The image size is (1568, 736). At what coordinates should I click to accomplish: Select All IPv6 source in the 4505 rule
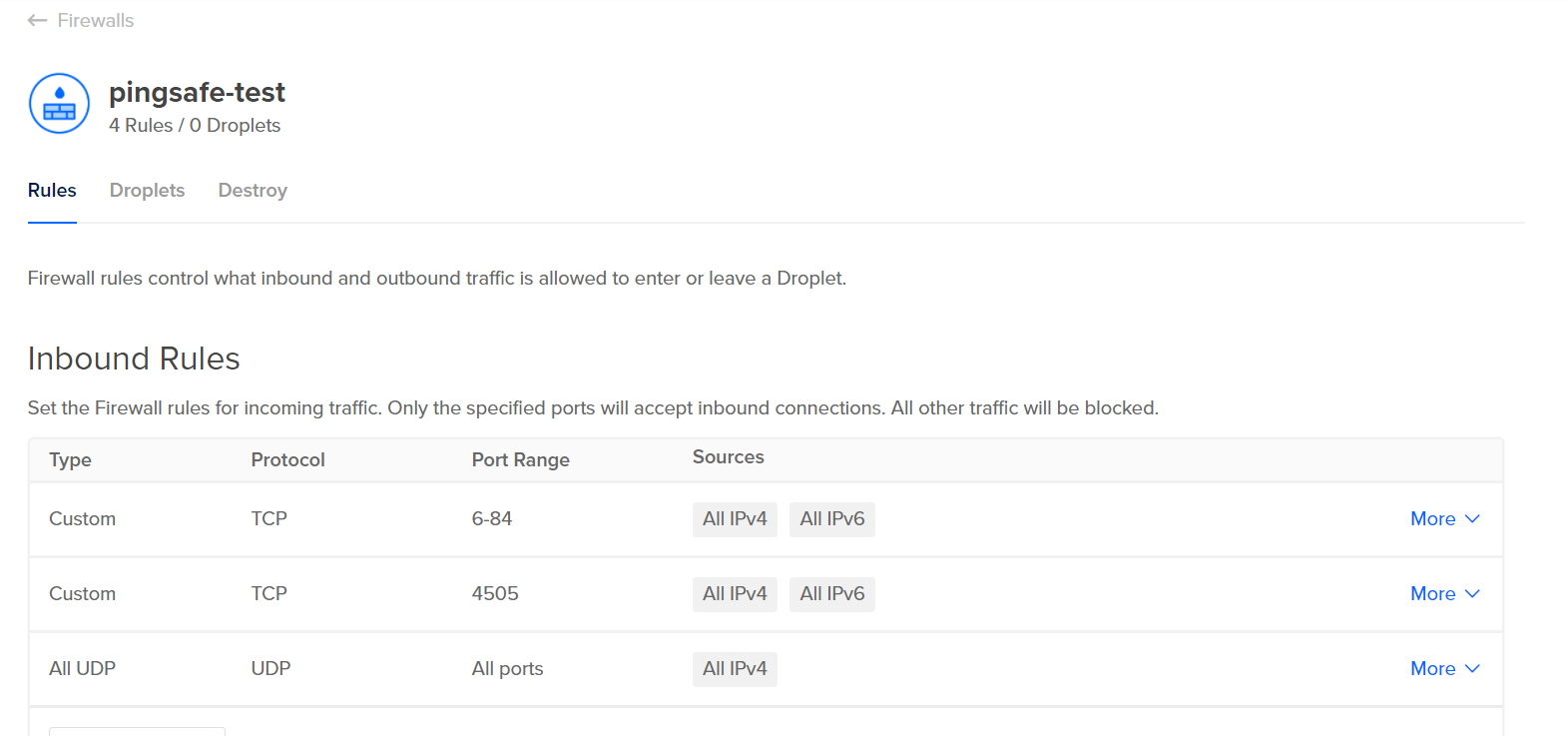click(x=831, y=594)
